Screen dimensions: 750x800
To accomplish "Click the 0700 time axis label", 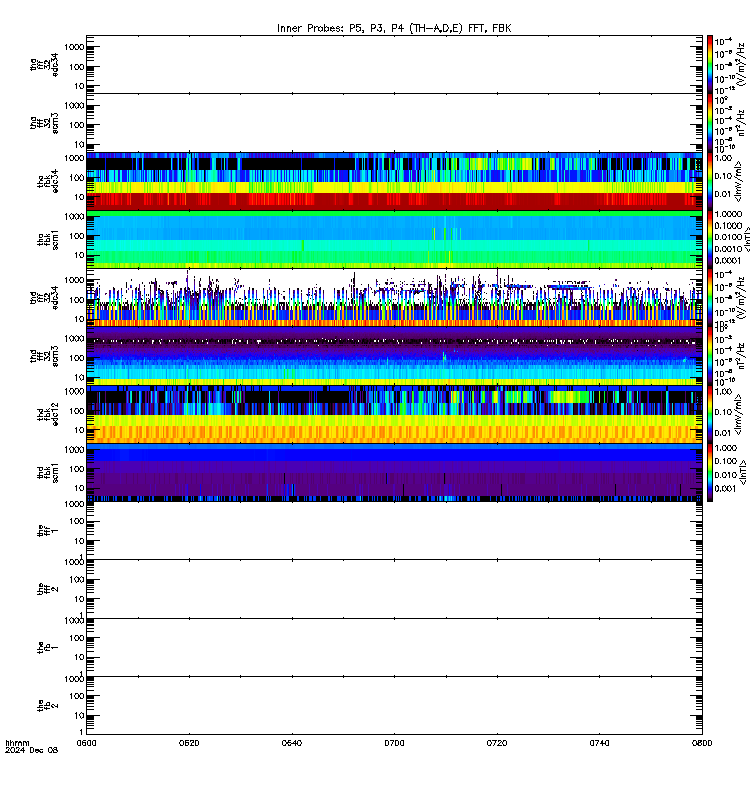I will (394, 743).
